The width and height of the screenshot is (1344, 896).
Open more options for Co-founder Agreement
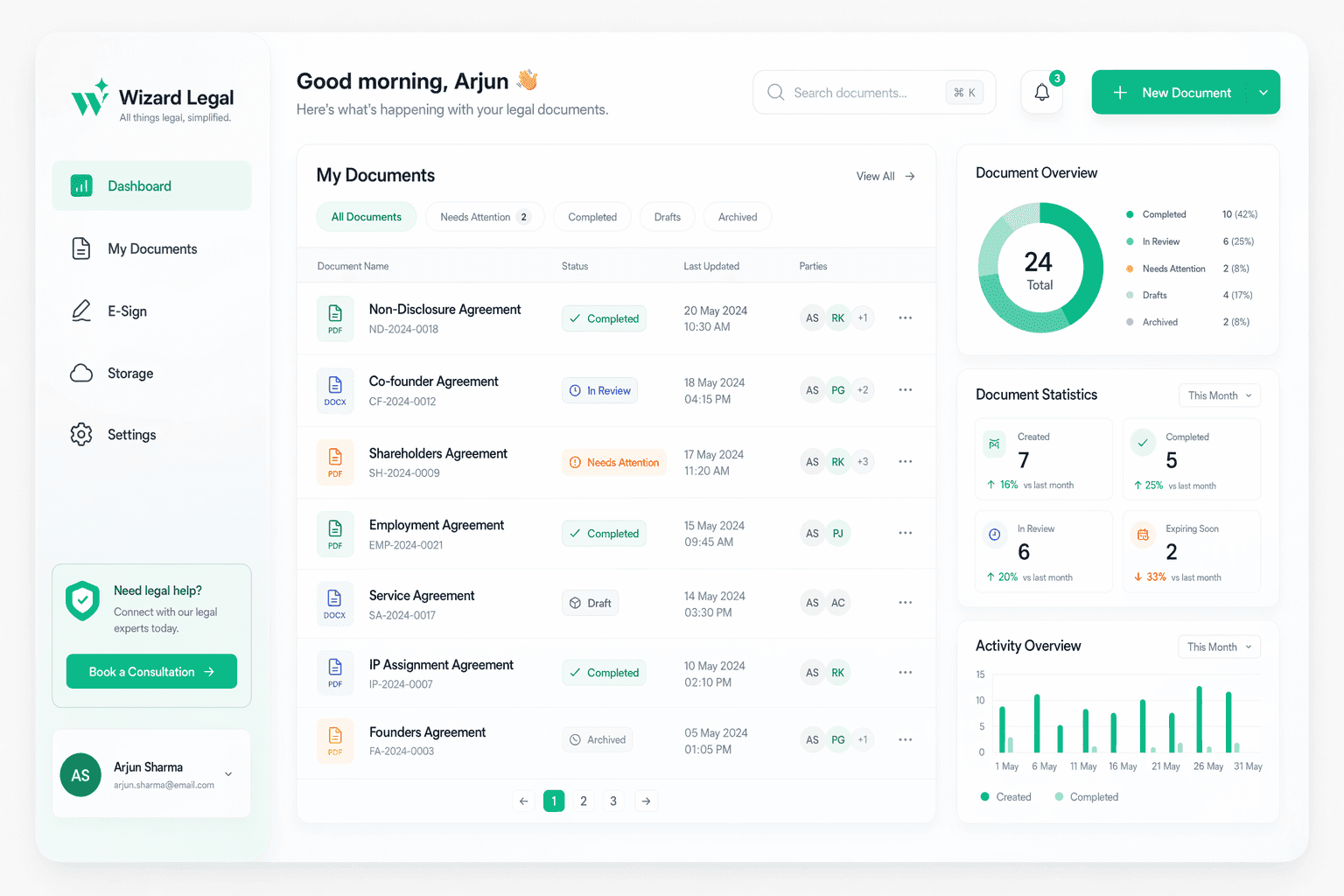click(906, 389)
